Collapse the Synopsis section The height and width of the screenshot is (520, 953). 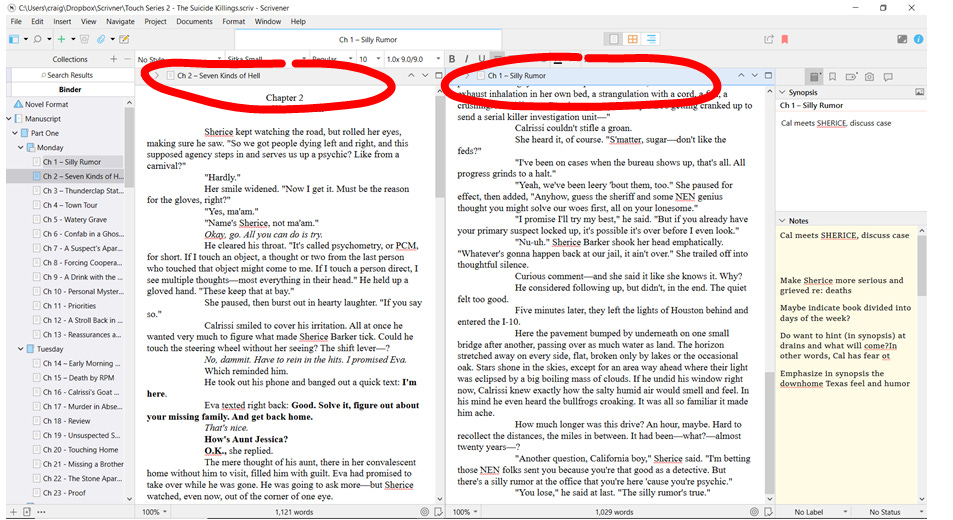(x=783, y=92)
